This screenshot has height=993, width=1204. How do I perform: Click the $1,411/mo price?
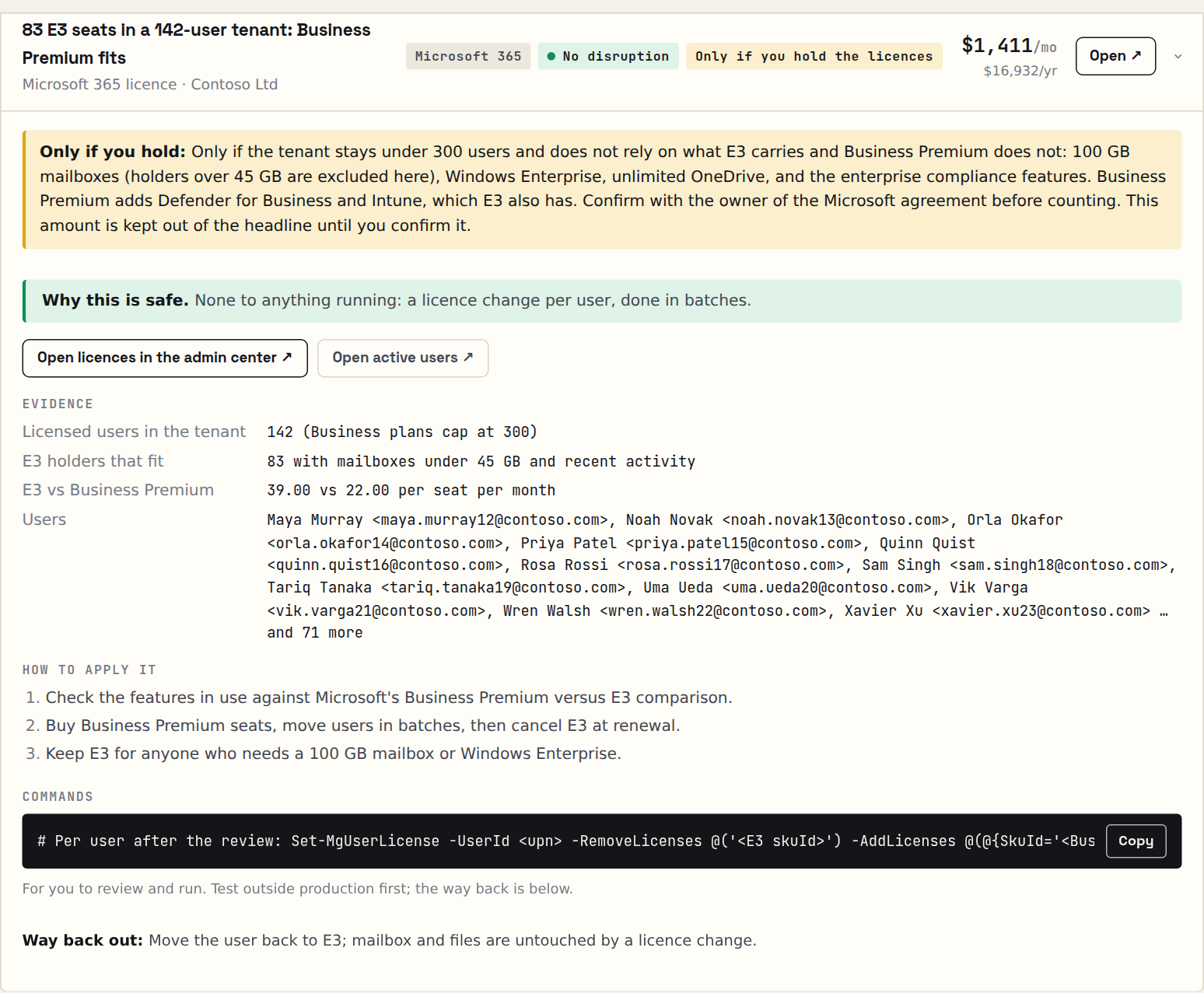pos(1010,46)
